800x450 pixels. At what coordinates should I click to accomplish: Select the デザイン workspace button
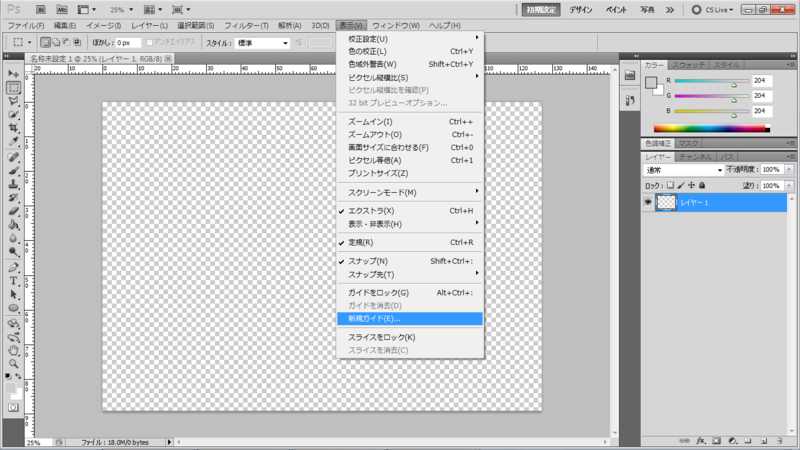[x=581, y=10]
